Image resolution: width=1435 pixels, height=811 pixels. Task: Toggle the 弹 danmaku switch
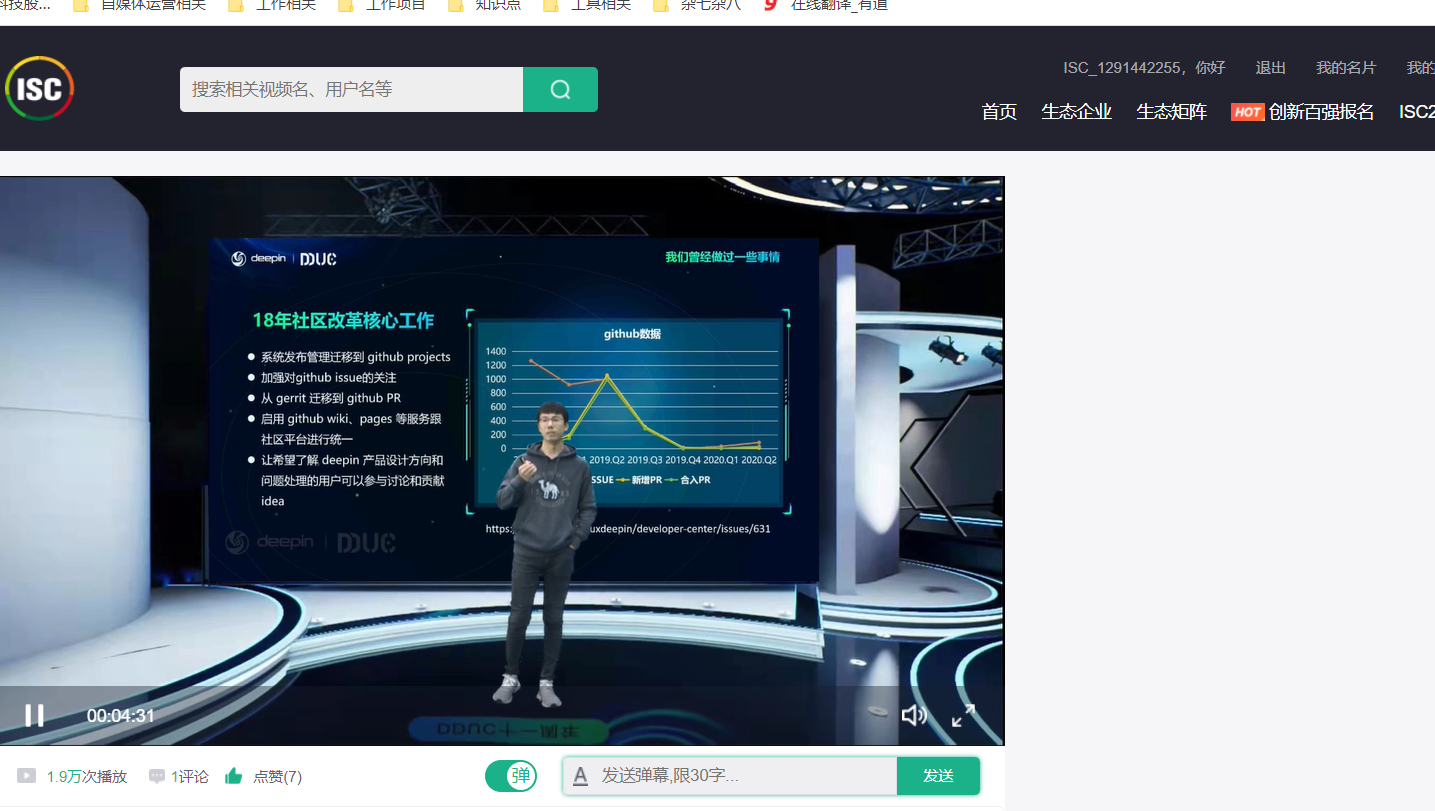[x=511, y=776]
